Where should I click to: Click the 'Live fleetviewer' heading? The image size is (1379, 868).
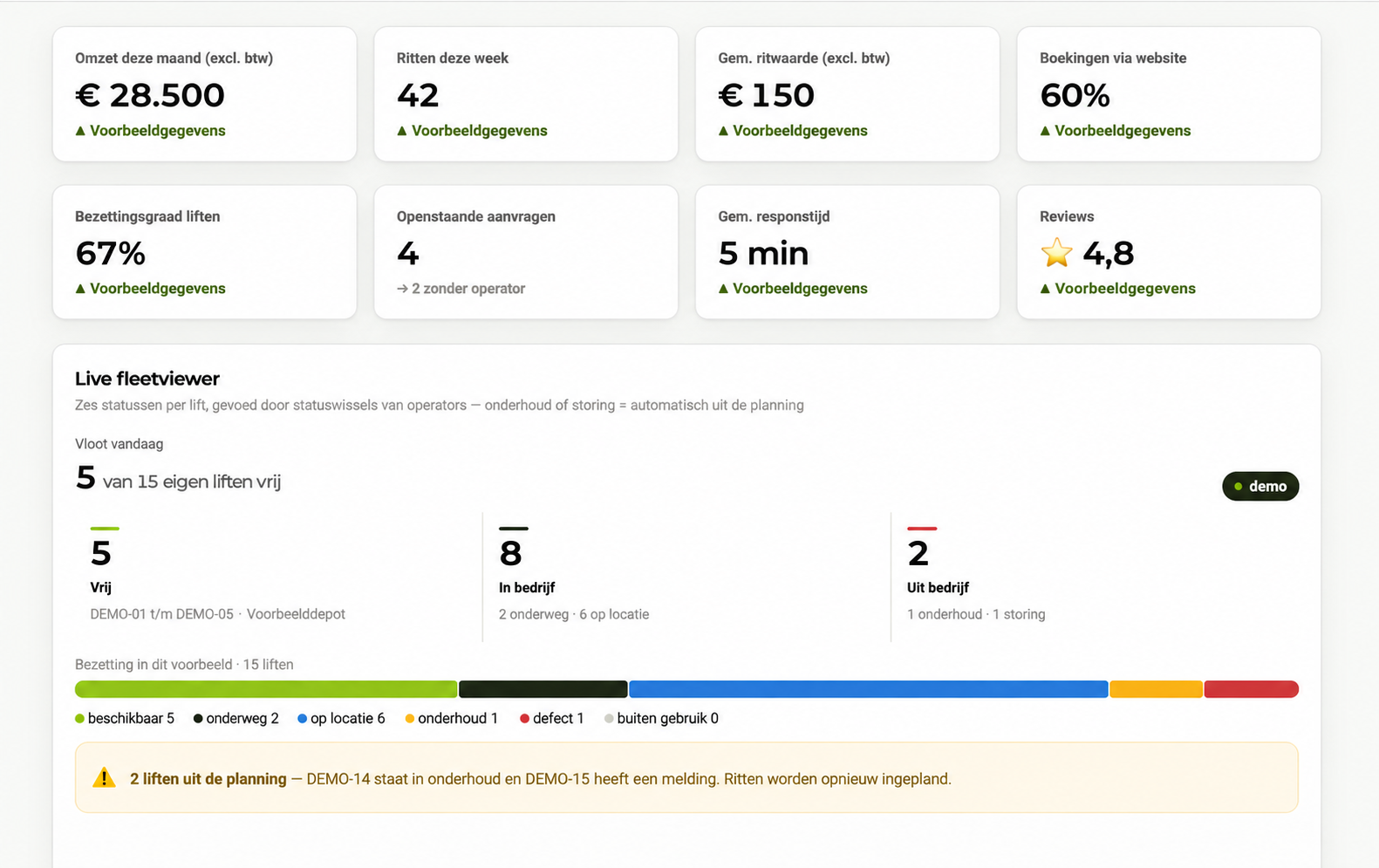[147, 379]
